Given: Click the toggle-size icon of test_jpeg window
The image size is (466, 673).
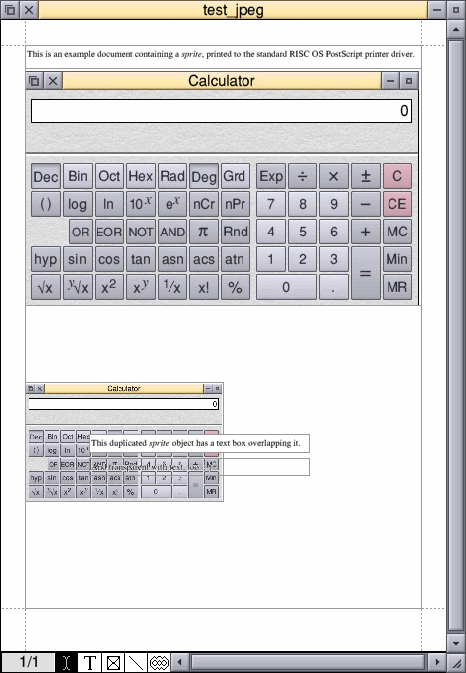Looking at the screenshot, I should pos(456,10).
